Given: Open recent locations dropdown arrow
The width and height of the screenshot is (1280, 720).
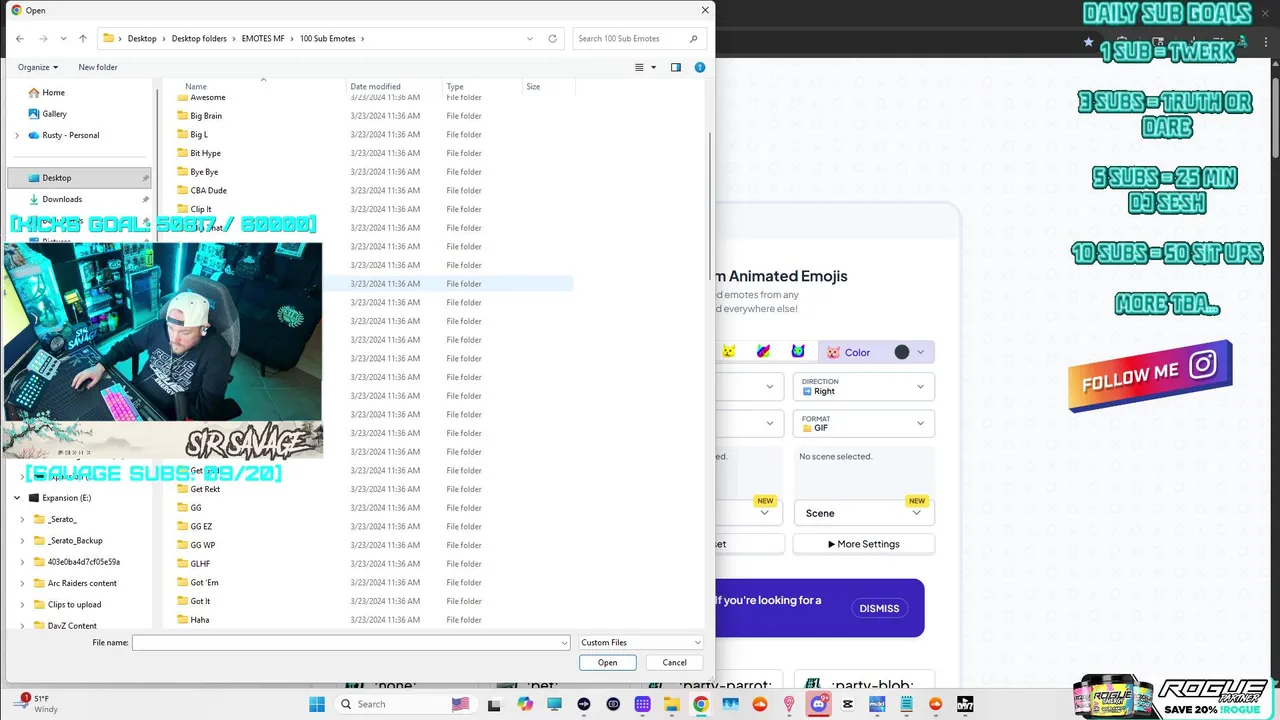Looking at the screenshot, I should pyautogui.click(x=63, y=39).
